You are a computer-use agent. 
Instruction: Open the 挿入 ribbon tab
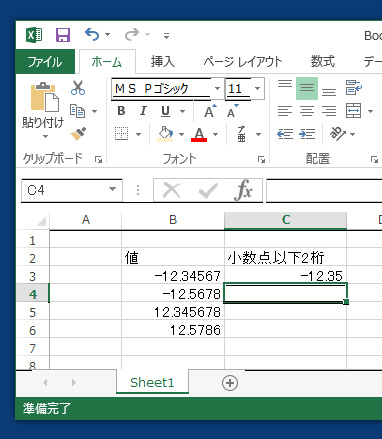click(x=162, y=62)
